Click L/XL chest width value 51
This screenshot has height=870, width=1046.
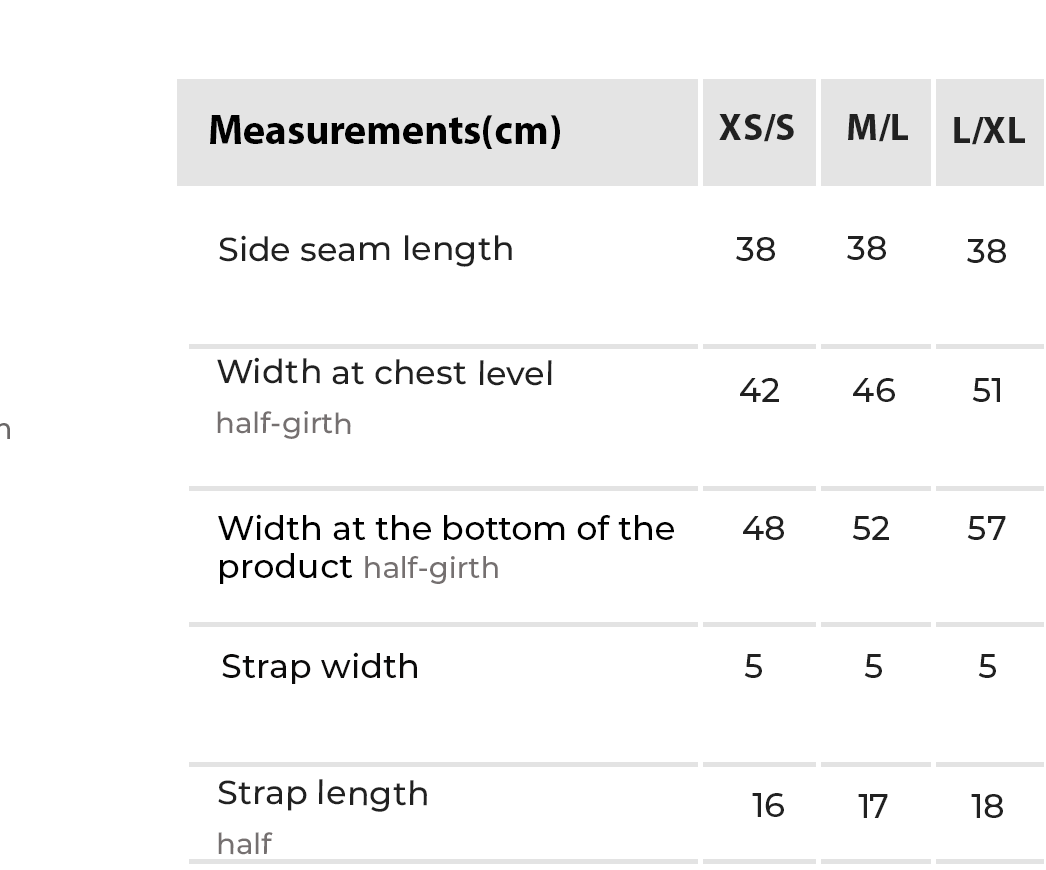pyautogui.click(x=988, y=390)
